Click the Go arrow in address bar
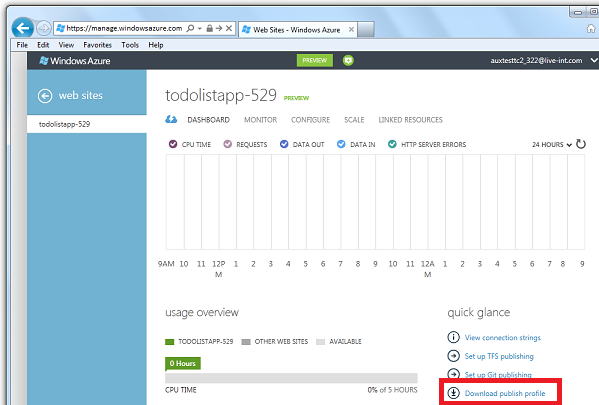This screenshot has width=599, height=405. click(x=219, y=28)
